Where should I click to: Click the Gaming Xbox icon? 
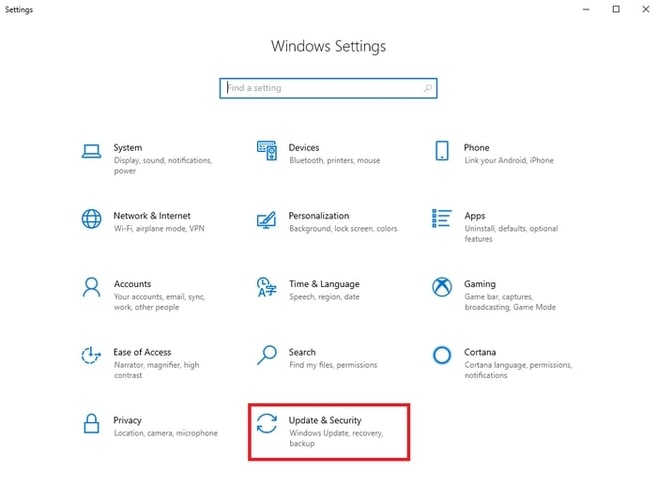(x=442, y=287)
